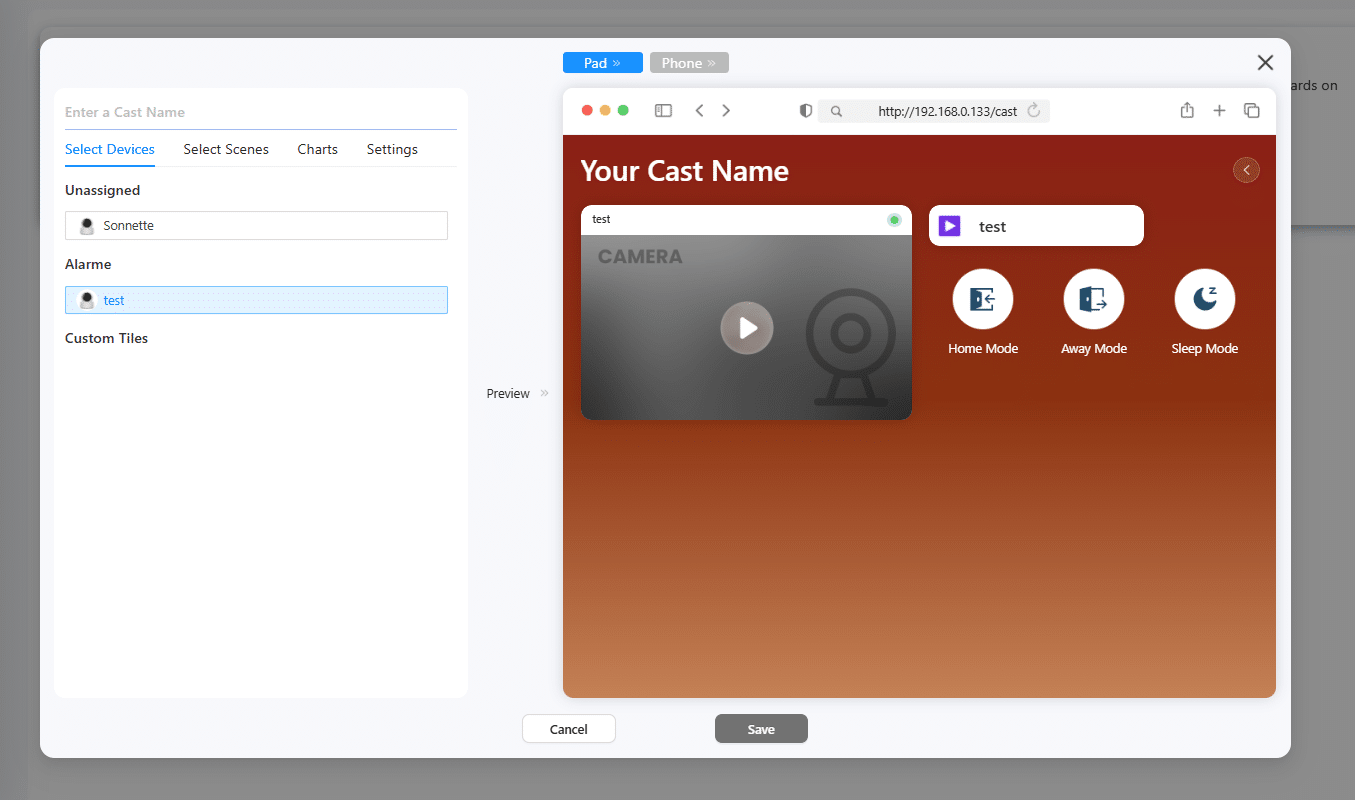Screen dimensions: 1355x800
Task: Select the Sleep Mode moon icon
Action: coord(1204,299)
